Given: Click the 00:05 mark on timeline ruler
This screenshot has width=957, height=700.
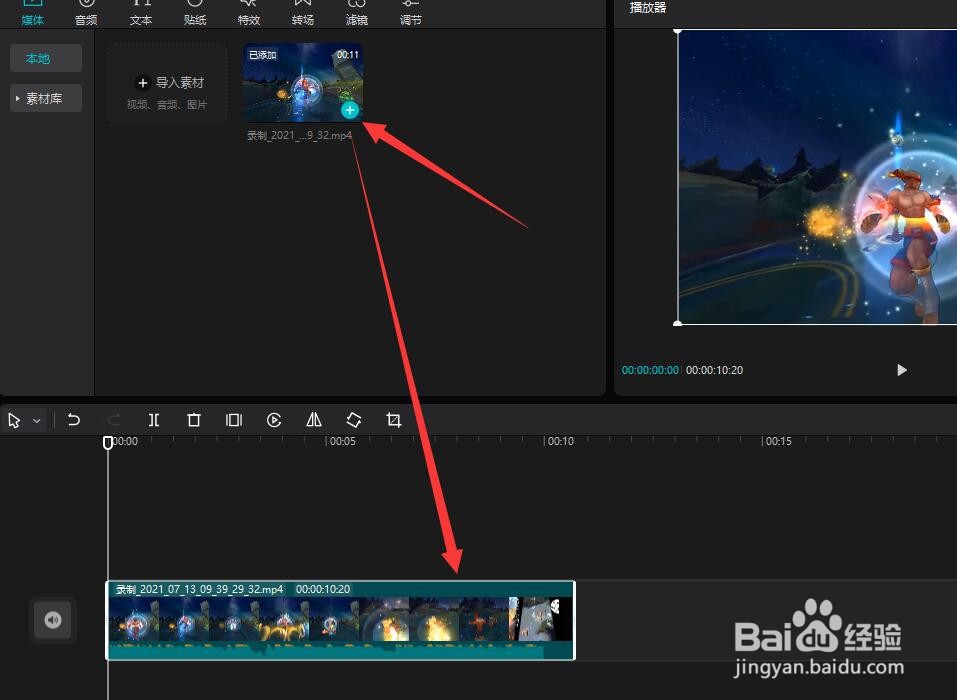Looking at the screenshot, I should pyautogui.click(x=341, y=441).
